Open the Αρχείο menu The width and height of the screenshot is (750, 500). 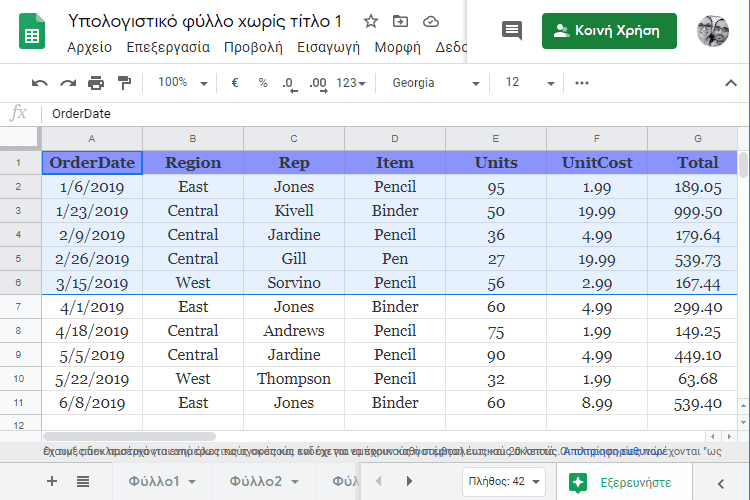point(89,47)
